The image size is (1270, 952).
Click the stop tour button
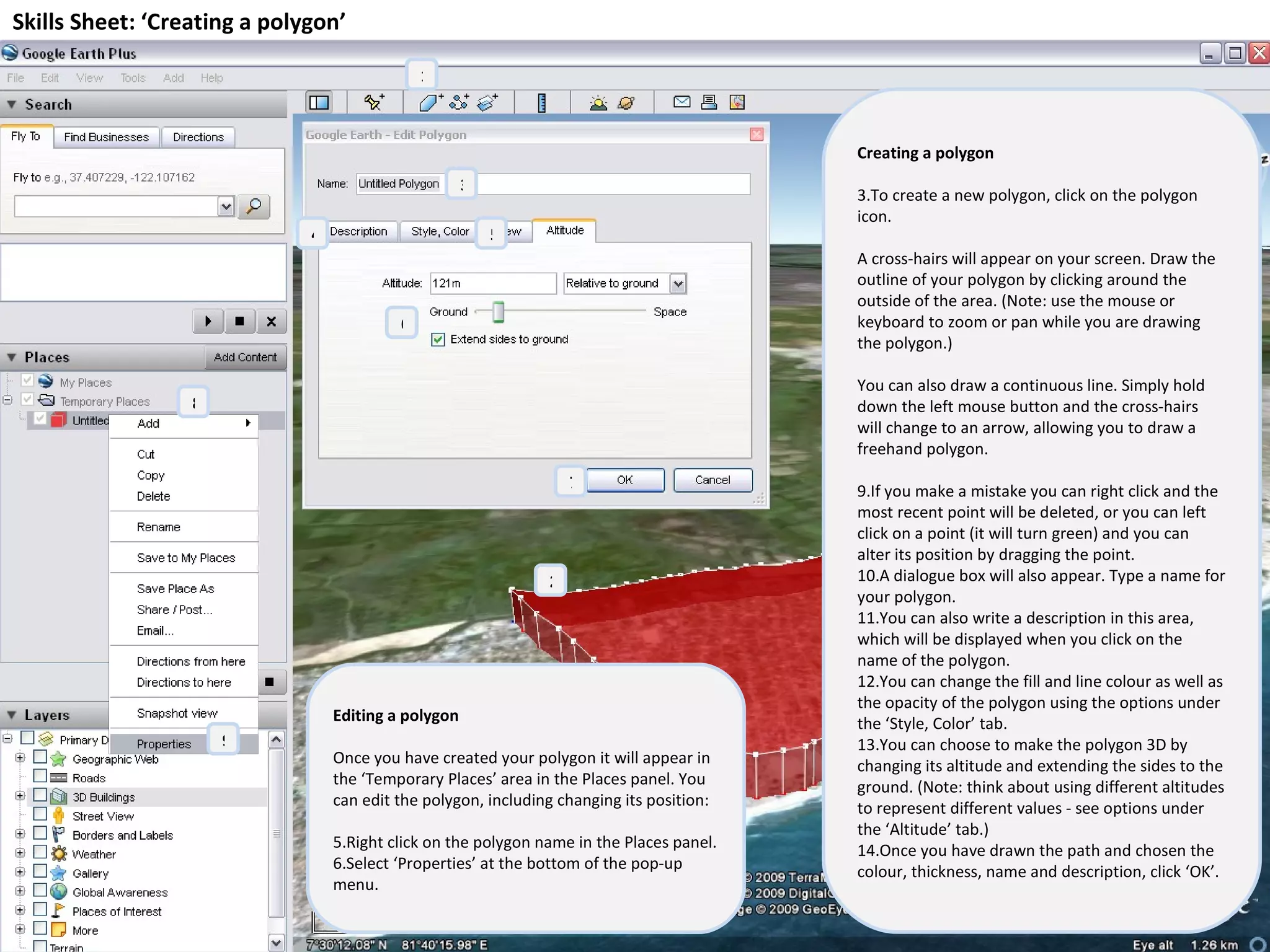(x=240, y=321)
